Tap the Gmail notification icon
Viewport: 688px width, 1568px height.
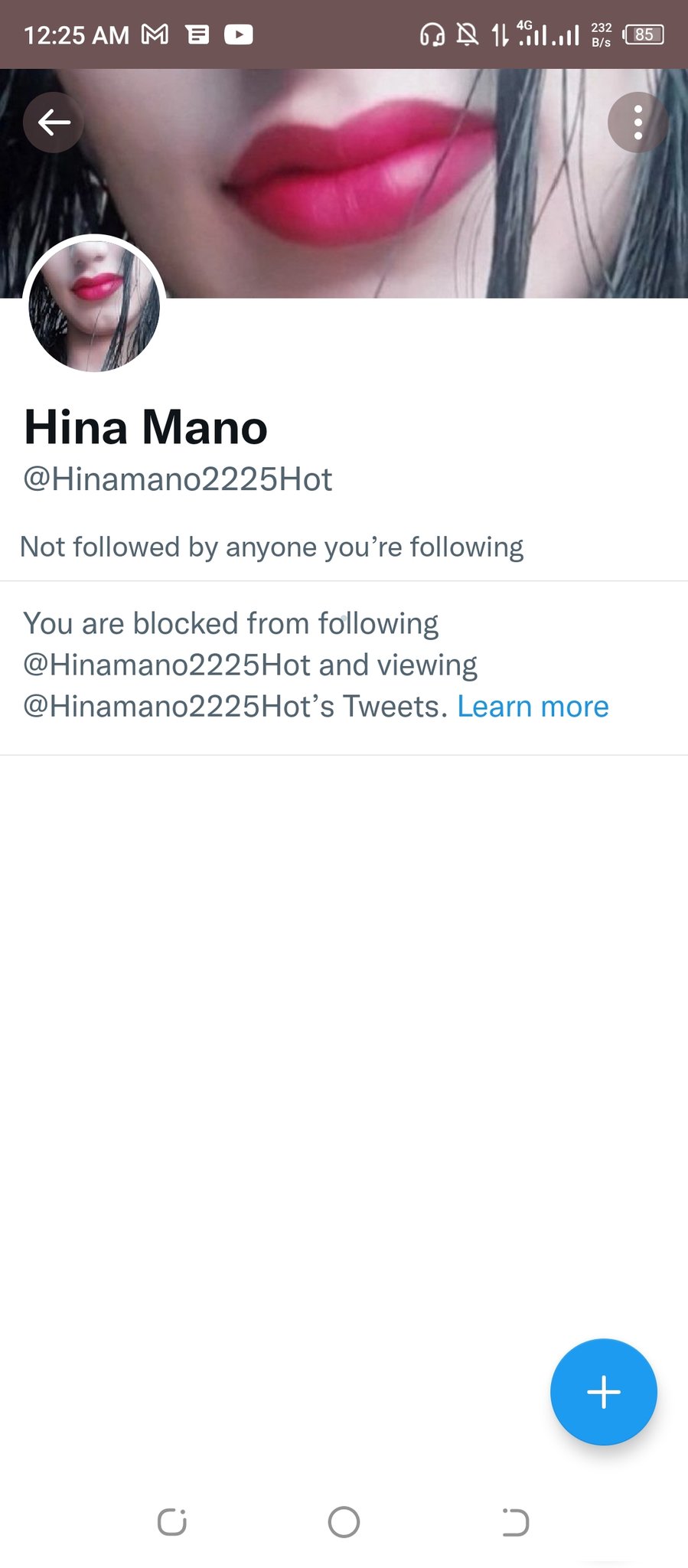pyautogui.click(x=155, y=34)
